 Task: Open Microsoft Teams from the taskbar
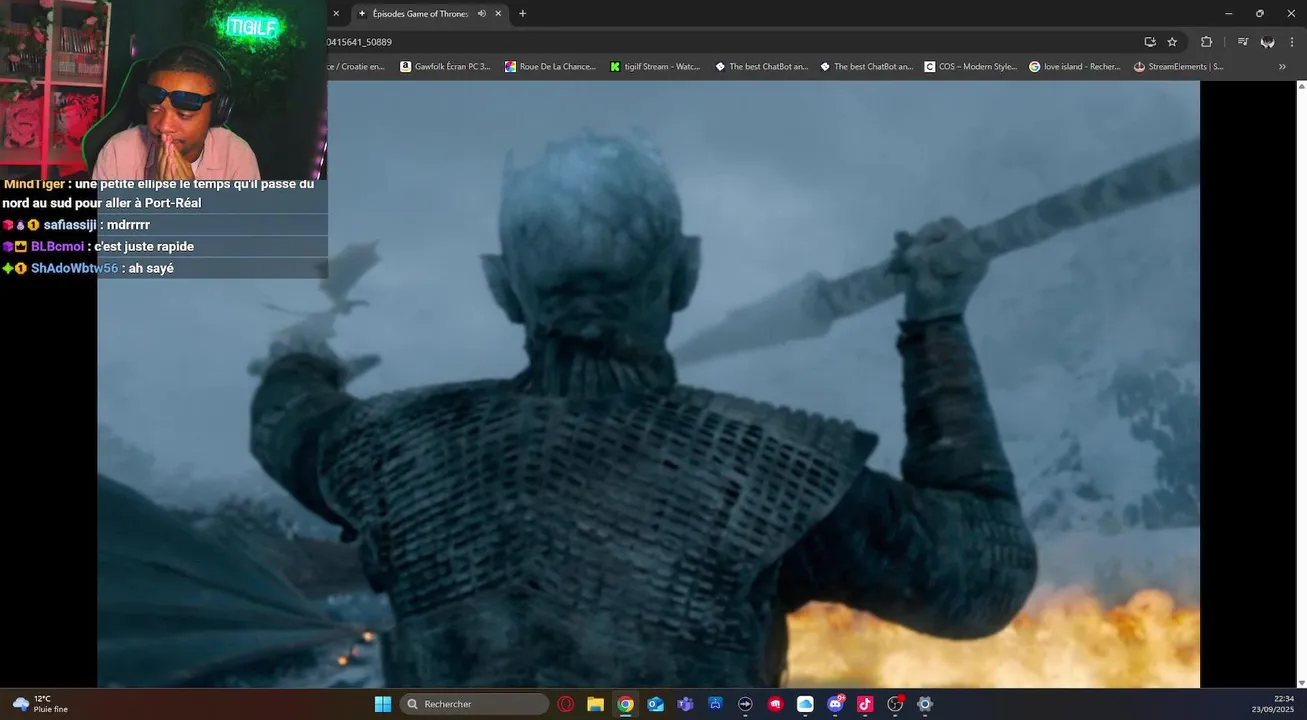pos(685,704)
